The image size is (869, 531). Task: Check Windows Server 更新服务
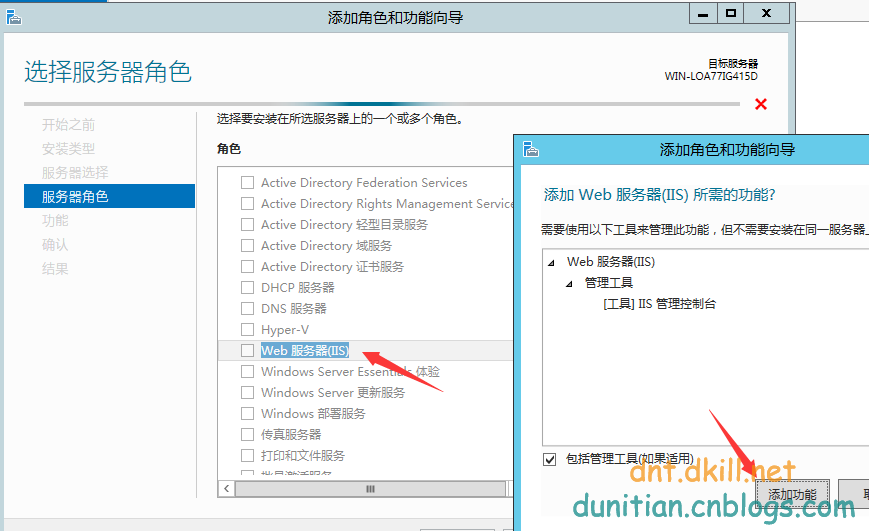point(248,392)
